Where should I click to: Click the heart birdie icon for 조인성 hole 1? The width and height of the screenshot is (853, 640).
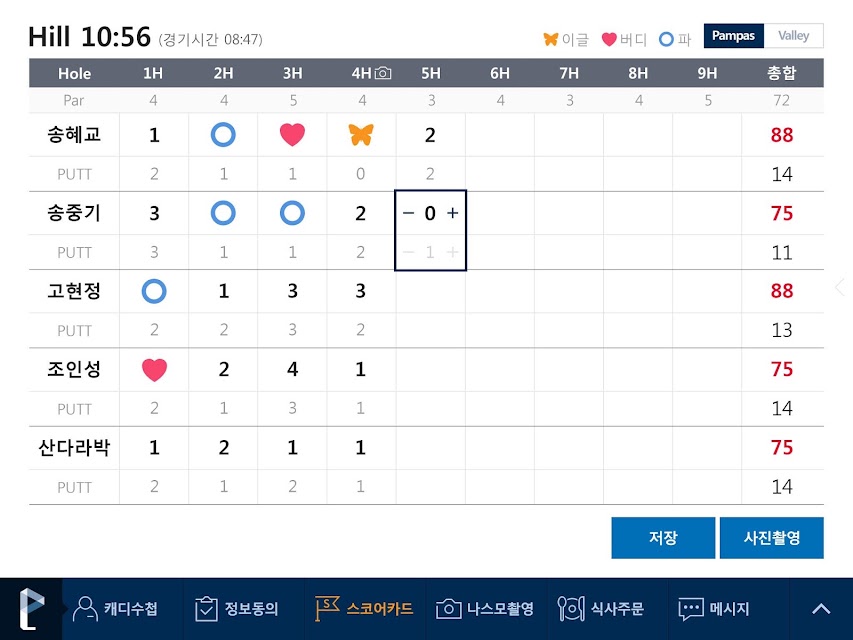coord(154,370)
